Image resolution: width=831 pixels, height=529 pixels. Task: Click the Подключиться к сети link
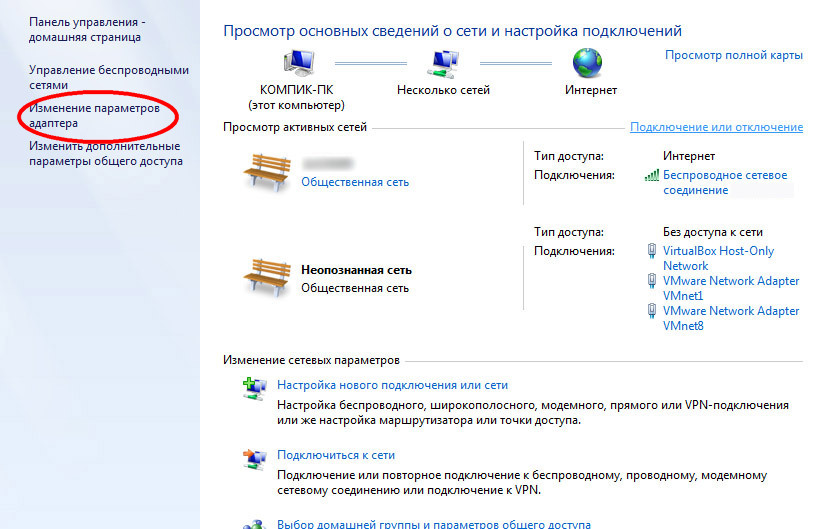336,455
